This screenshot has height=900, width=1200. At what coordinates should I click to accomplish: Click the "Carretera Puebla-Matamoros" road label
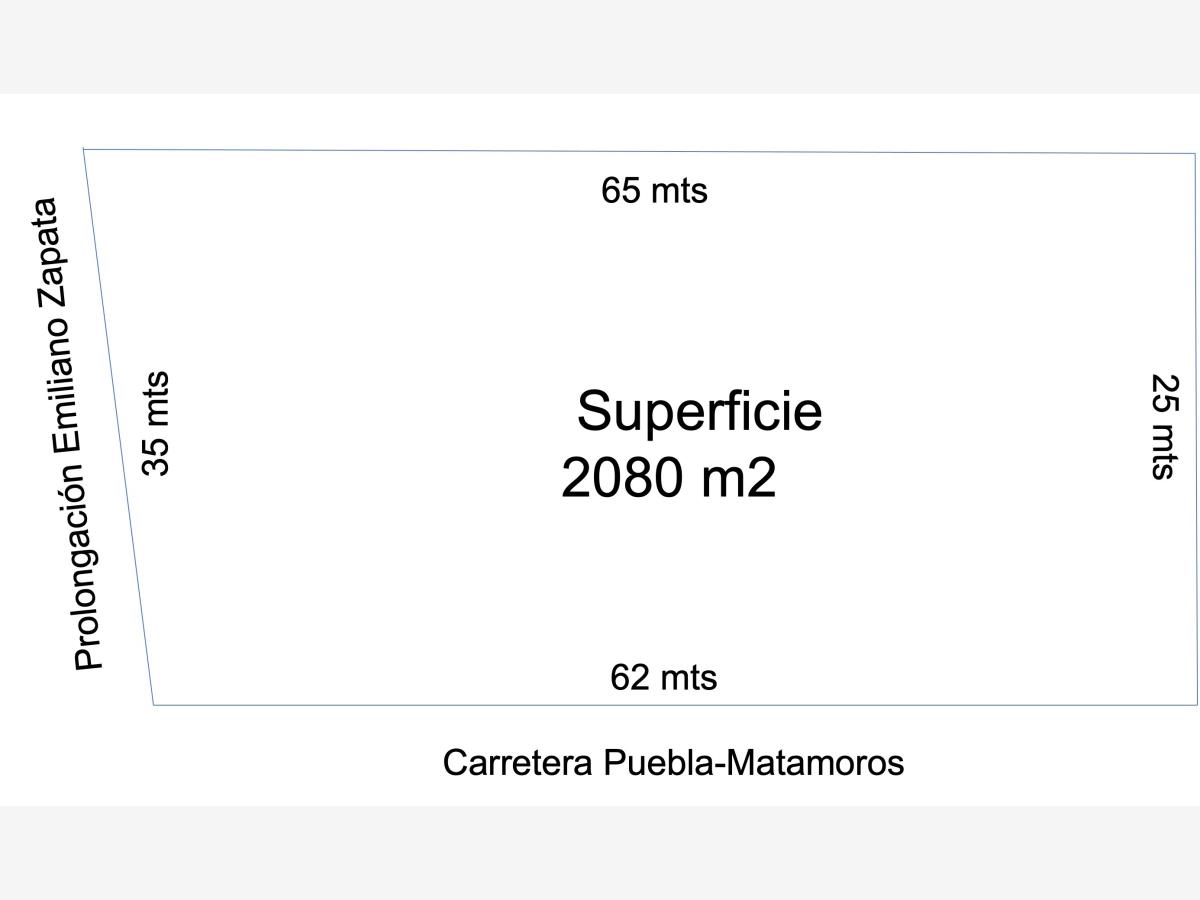click(673, 763)
